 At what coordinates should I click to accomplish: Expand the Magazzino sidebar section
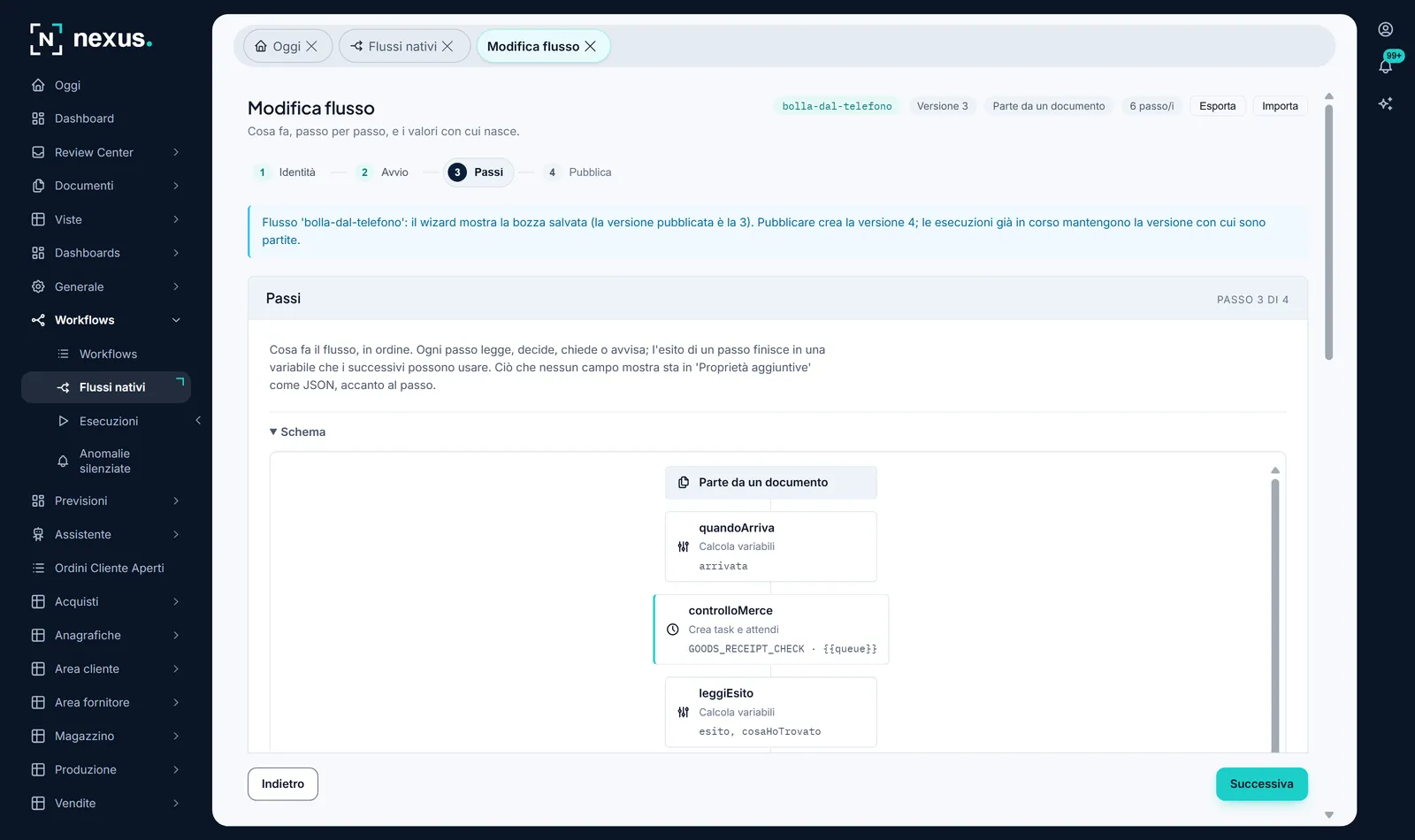[x=176, y=736]
